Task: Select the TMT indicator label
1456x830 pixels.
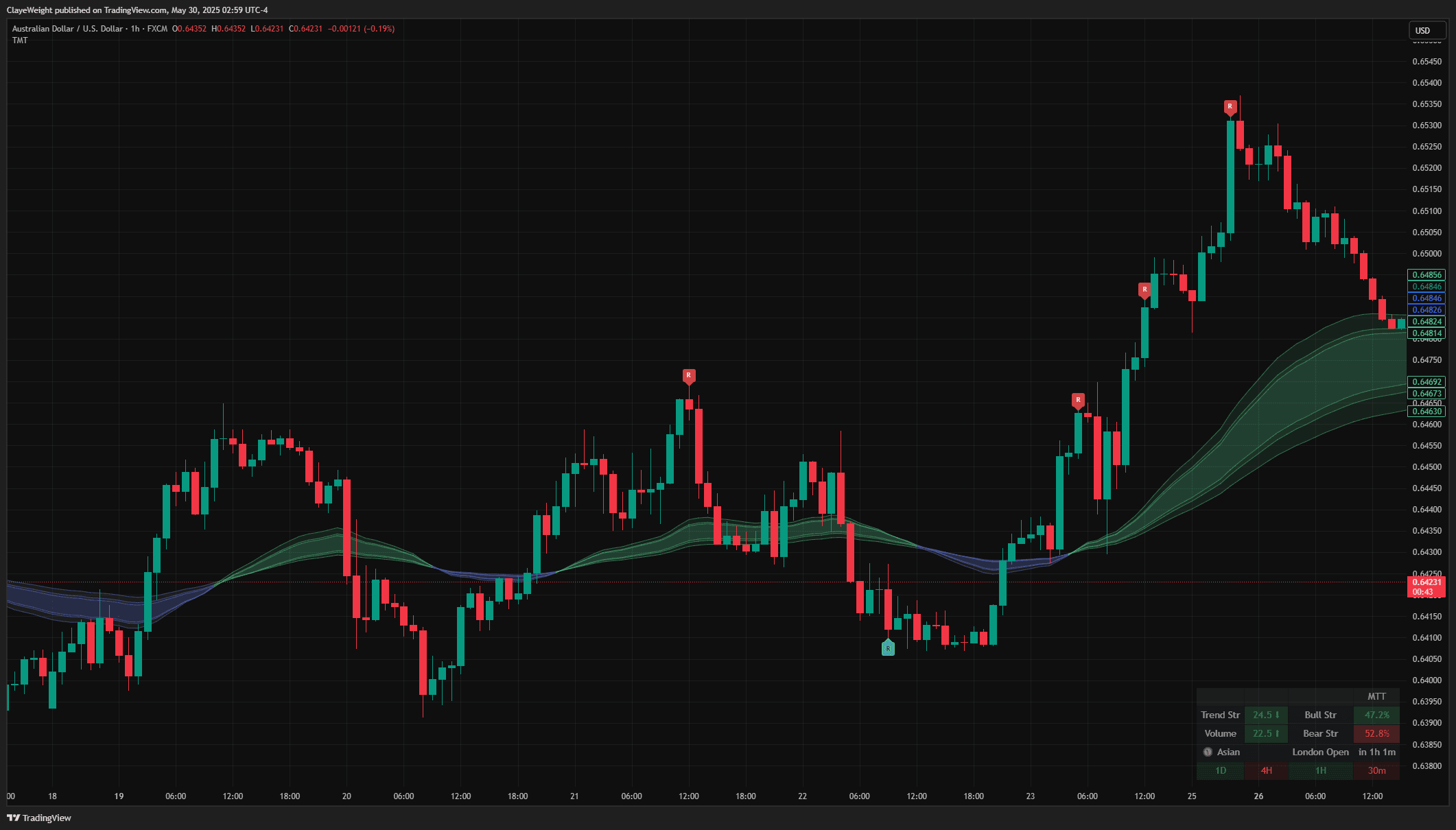Action: [x=19, y=40]
